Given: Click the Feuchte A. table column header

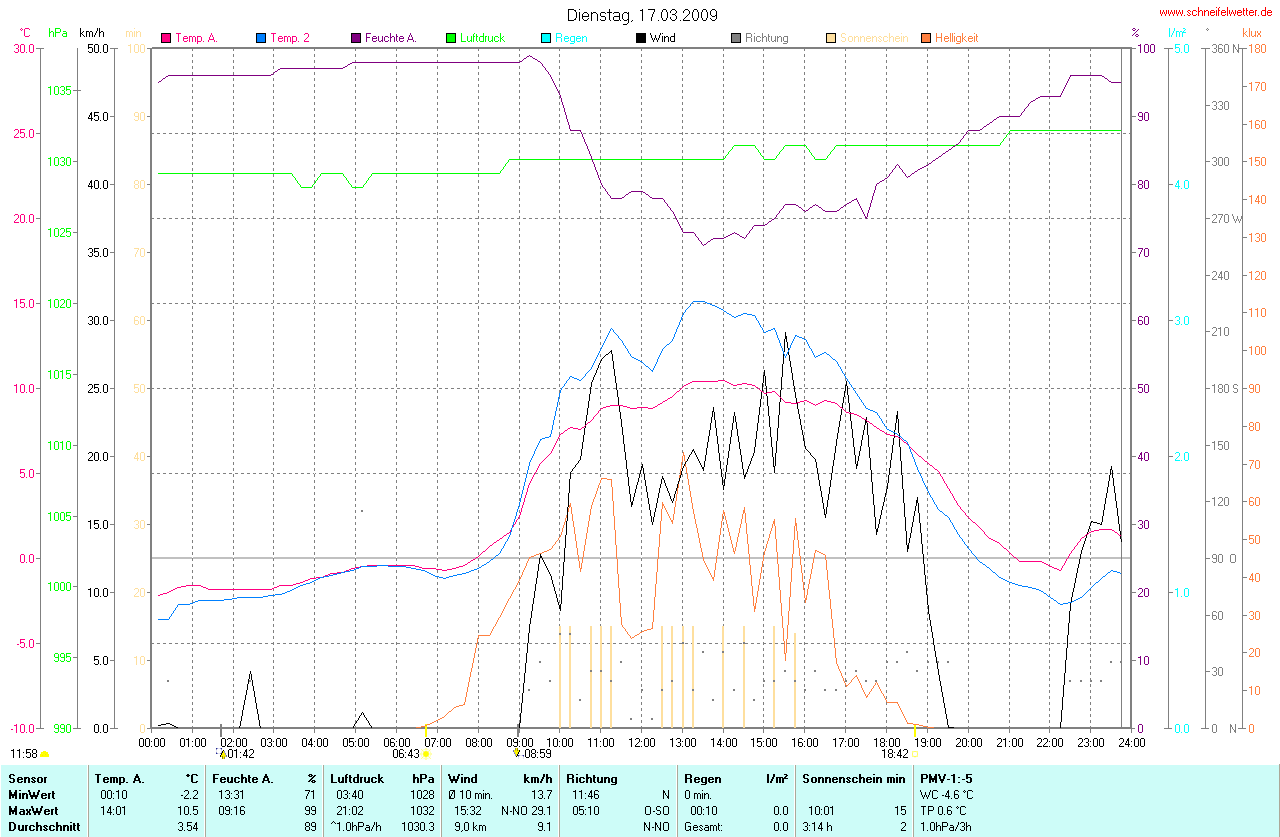Looking at the screenshot, I should coord(245,778).
